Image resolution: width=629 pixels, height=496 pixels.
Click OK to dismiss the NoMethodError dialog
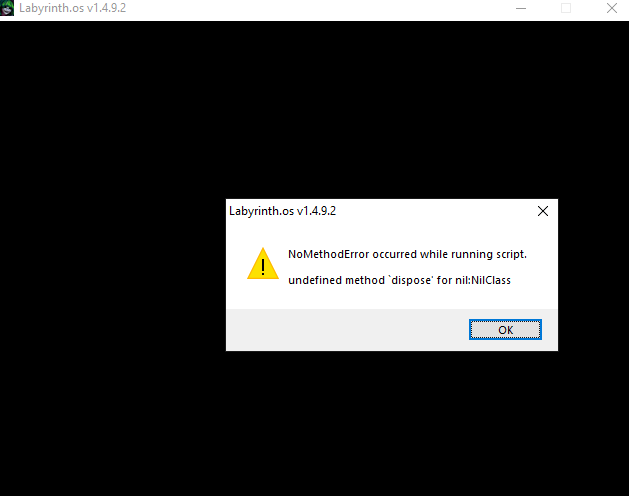pos(505,329)
